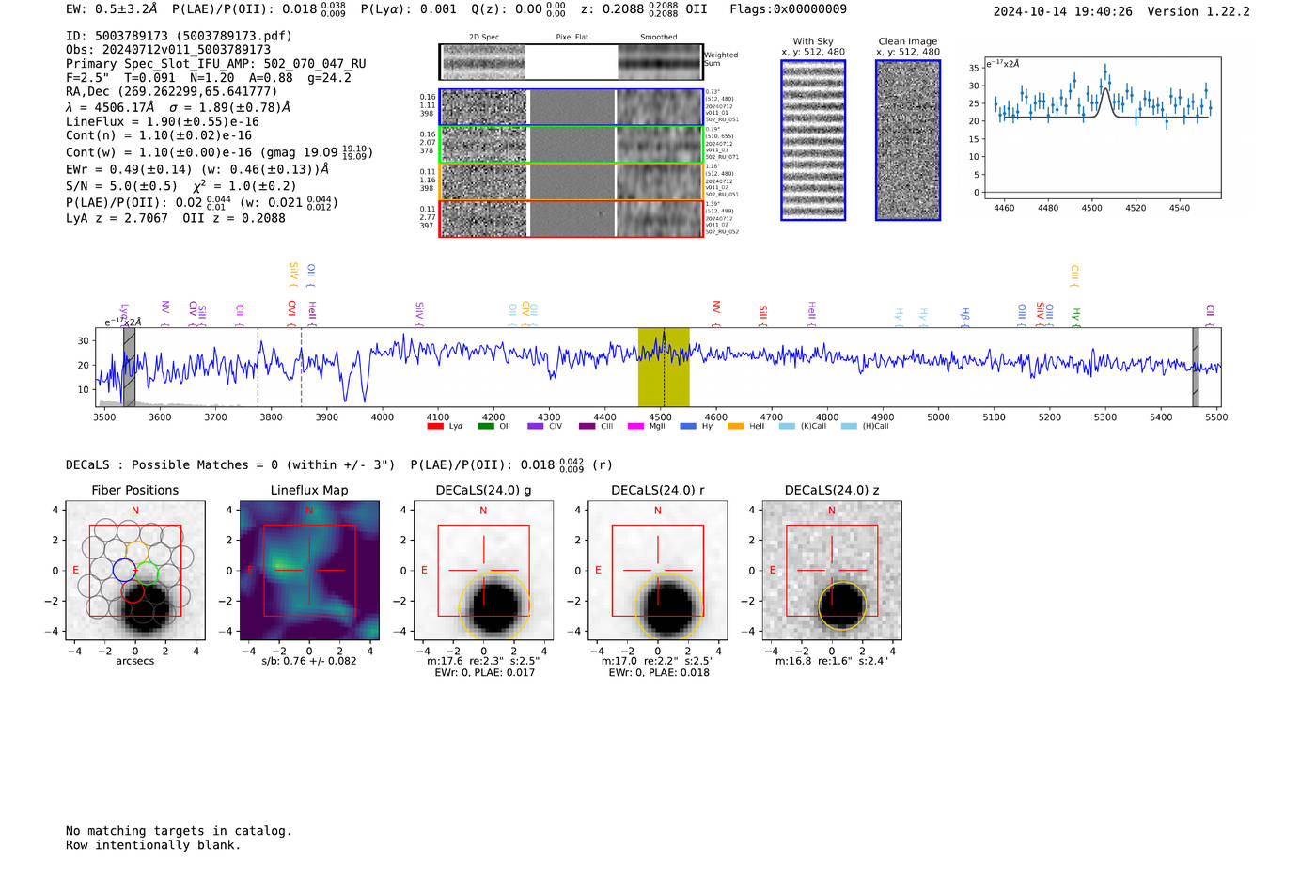Click the 'S/N = 5.0(±0.5)' value

(121, 185)
